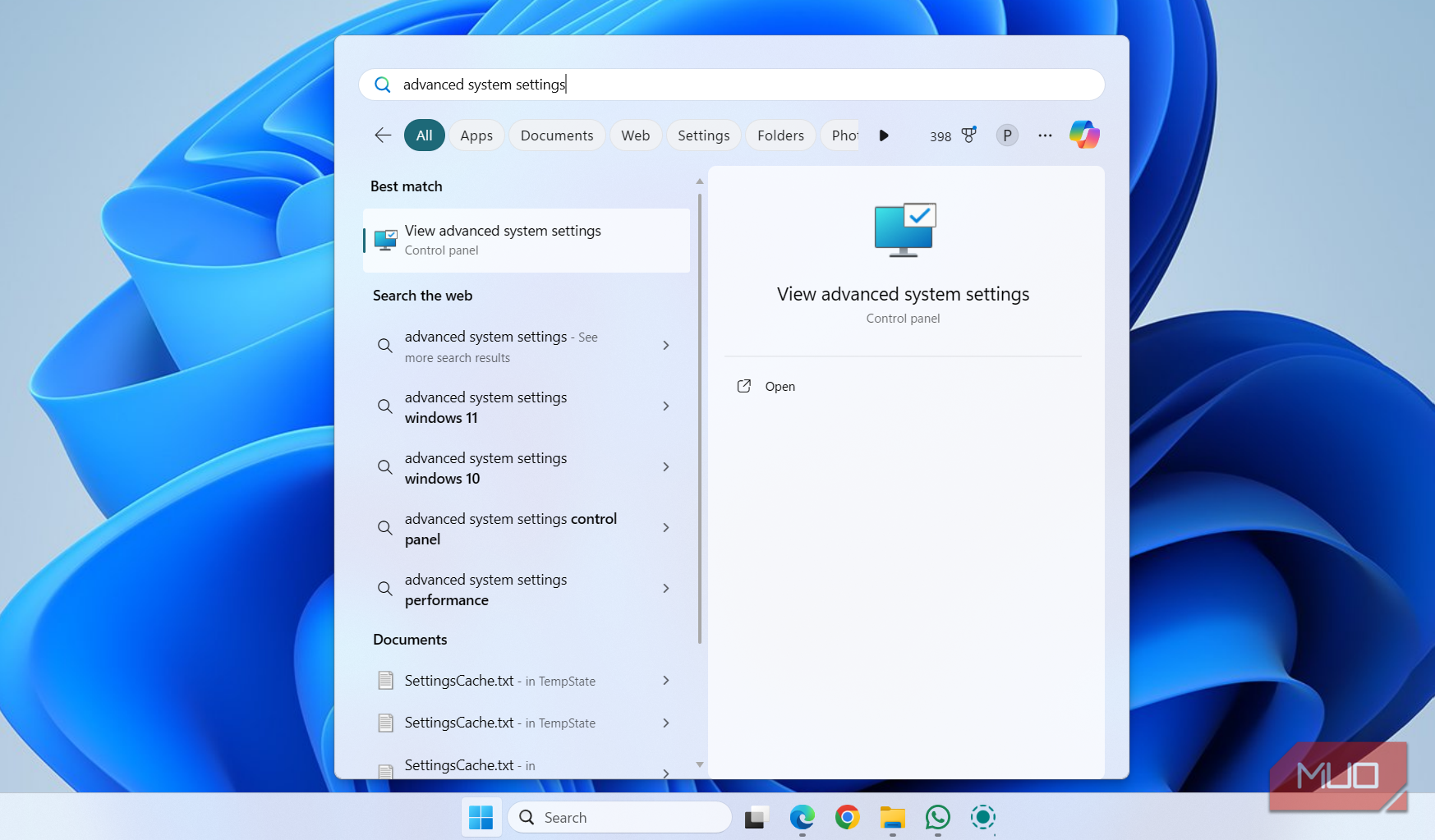The width and height of the screenshot is (1435, 840).
Task: Open the teal circular app on taskbar
Action: [982, 817]
